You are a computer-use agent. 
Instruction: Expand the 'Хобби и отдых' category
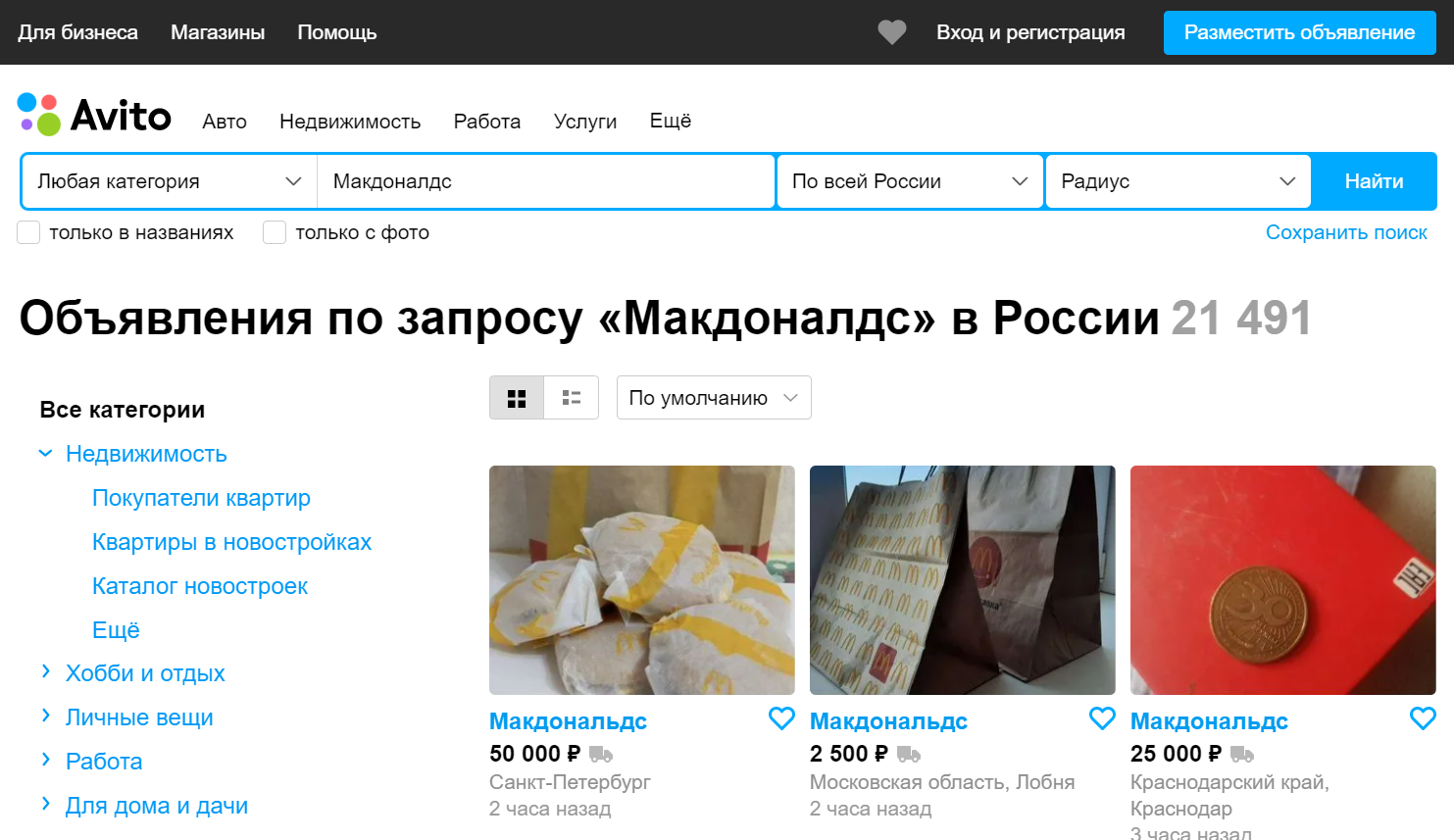[x=45, y=672]
